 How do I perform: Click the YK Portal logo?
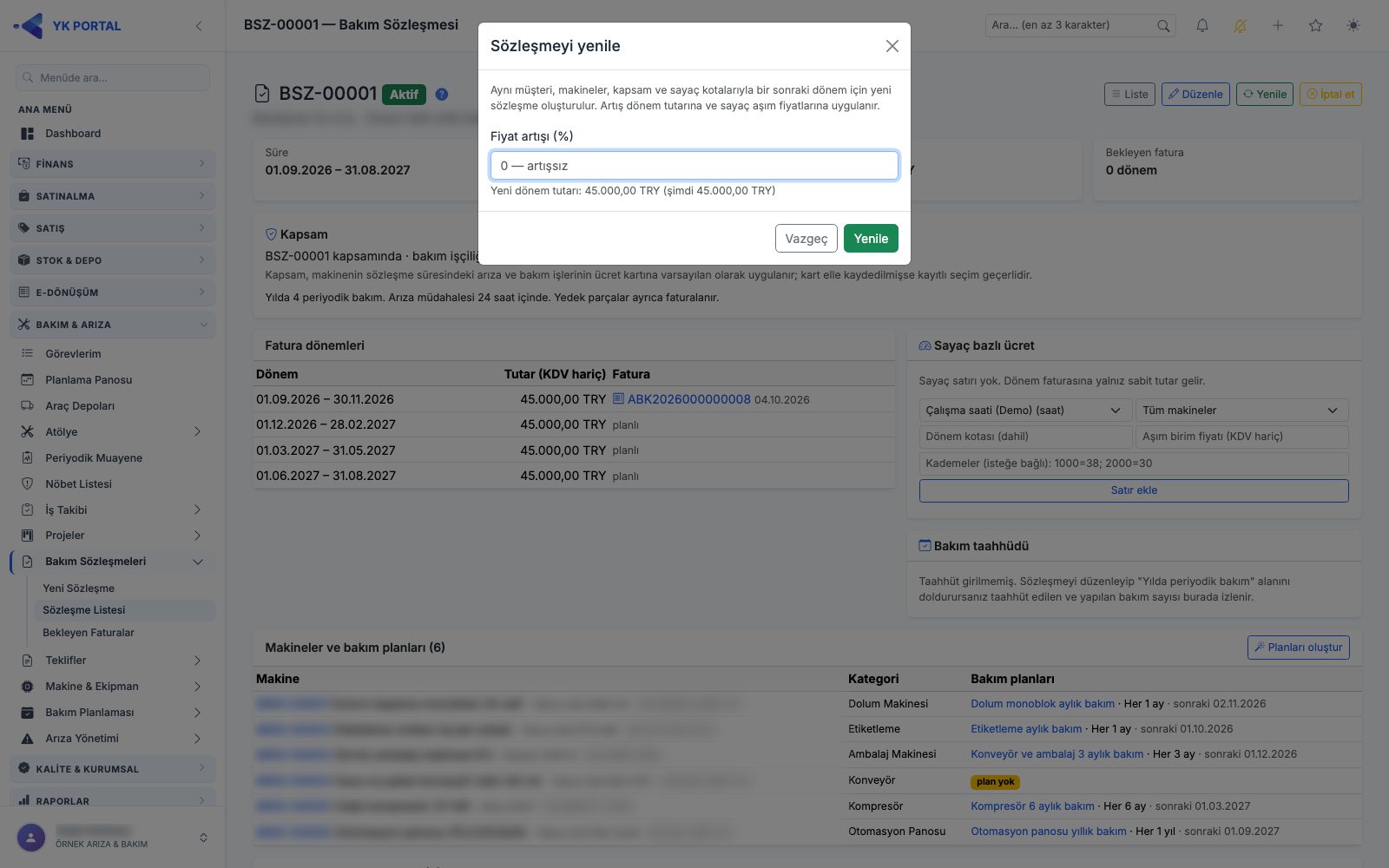pyautogui.click(x=68, y=26)
